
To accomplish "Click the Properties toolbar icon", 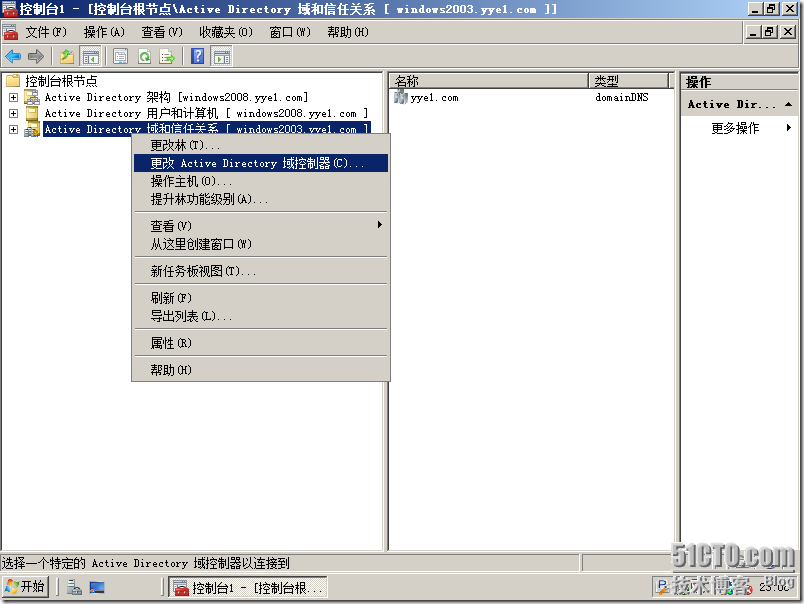I will click(x=120, y=56).
